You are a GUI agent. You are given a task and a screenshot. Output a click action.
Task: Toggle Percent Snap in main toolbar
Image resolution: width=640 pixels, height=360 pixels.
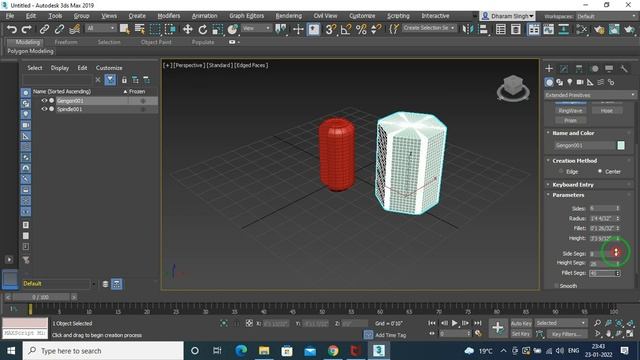click(361, 29)
